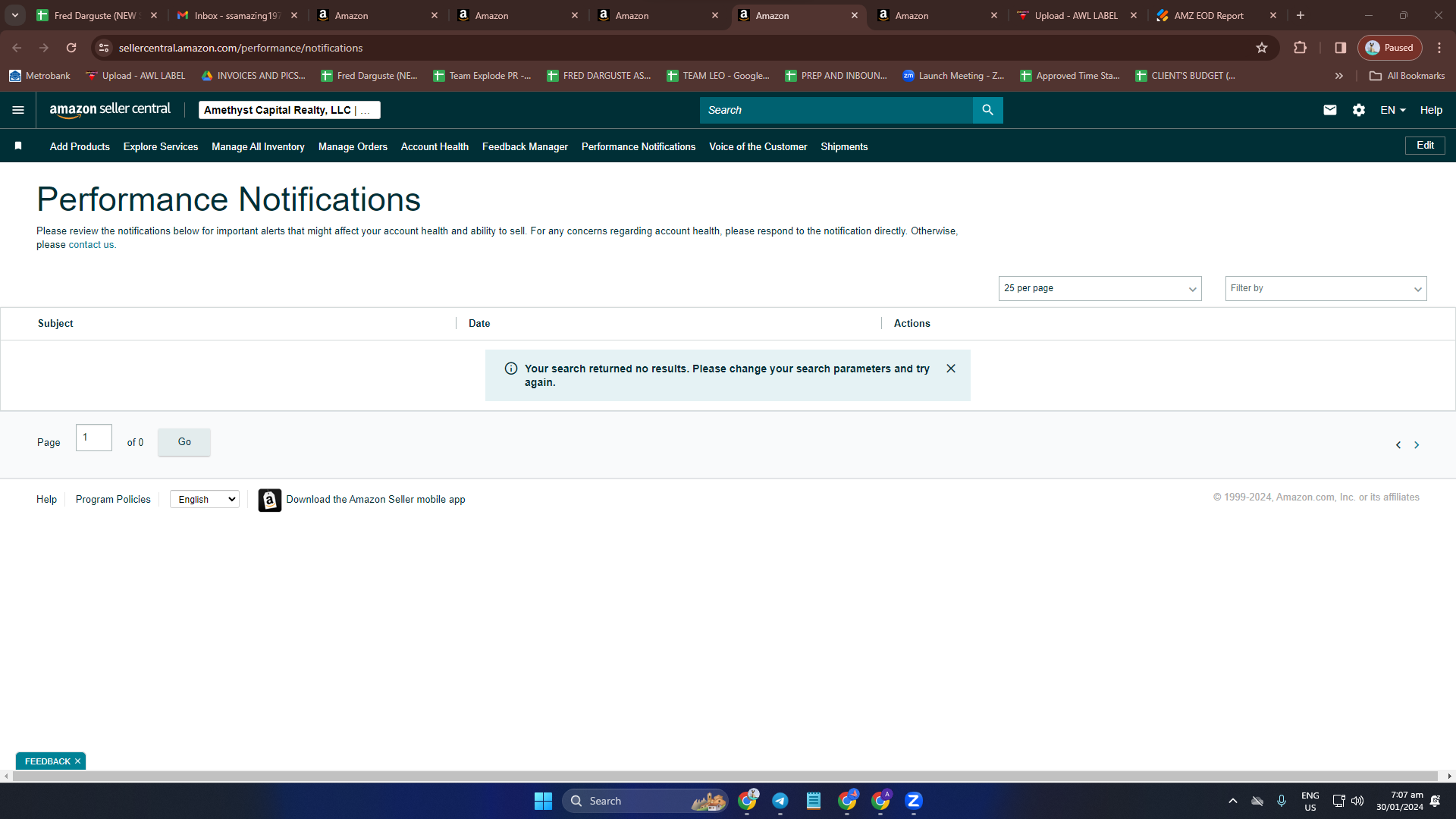Open the Notepad taskbar icon
The width and height of the screenshot is (1456, 819).
coord(813,801)
